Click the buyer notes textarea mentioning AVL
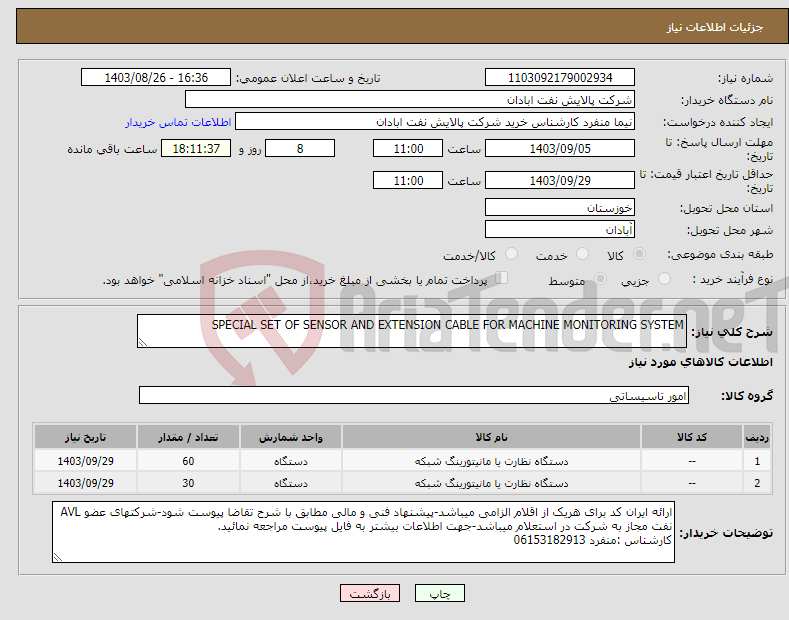789x620 pixels. click(363, 532)
